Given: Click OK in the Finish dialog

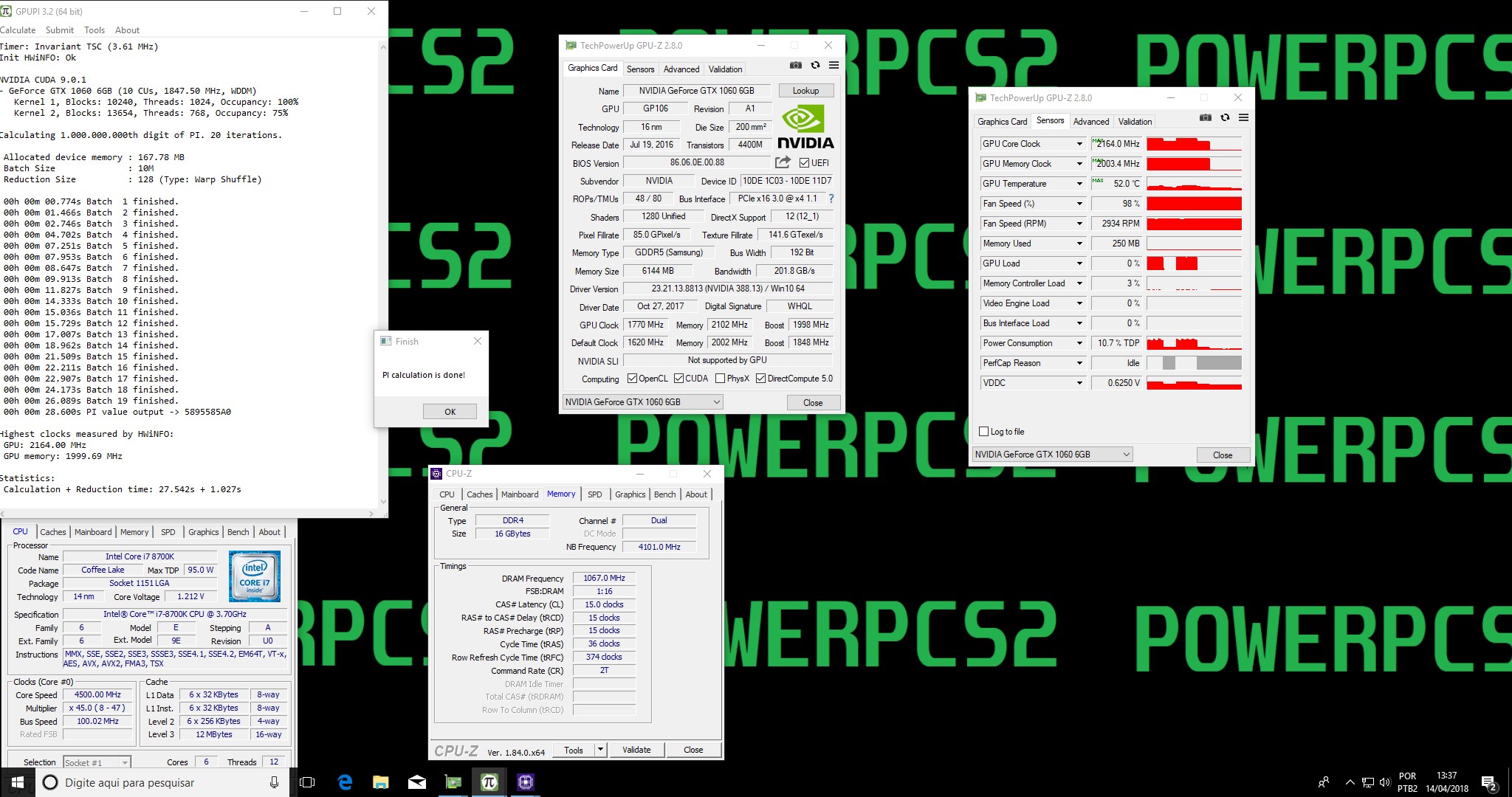Looking at the screenshot, I should (450, 412).
